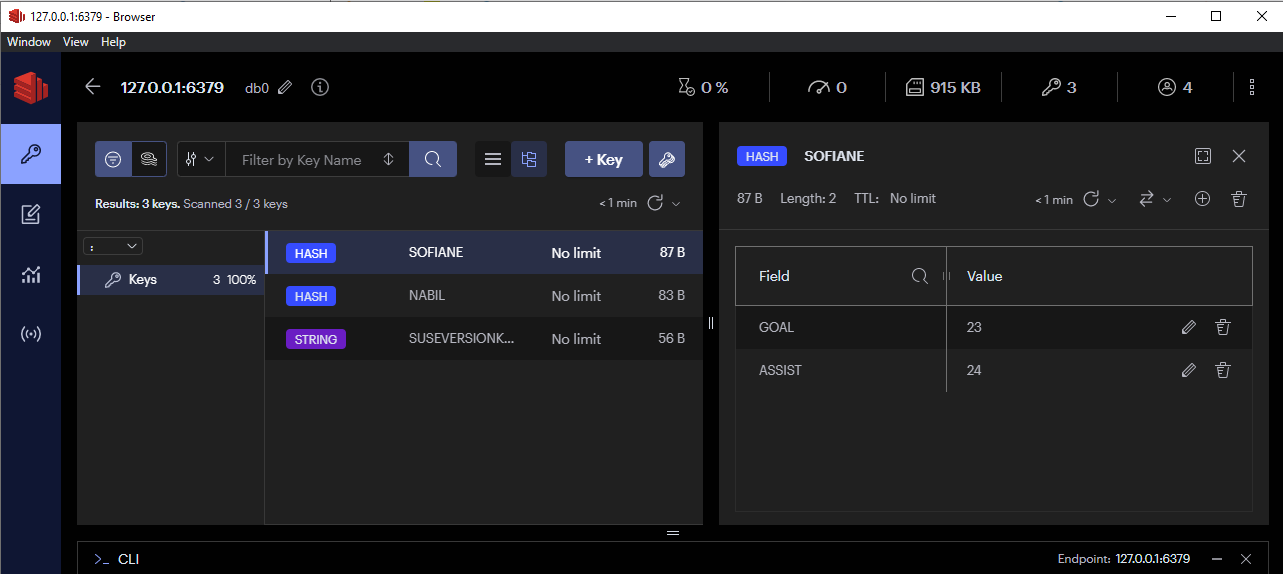The image size is (1283, 574).
Task: Switch to tree view of keys
Action: 529,159
